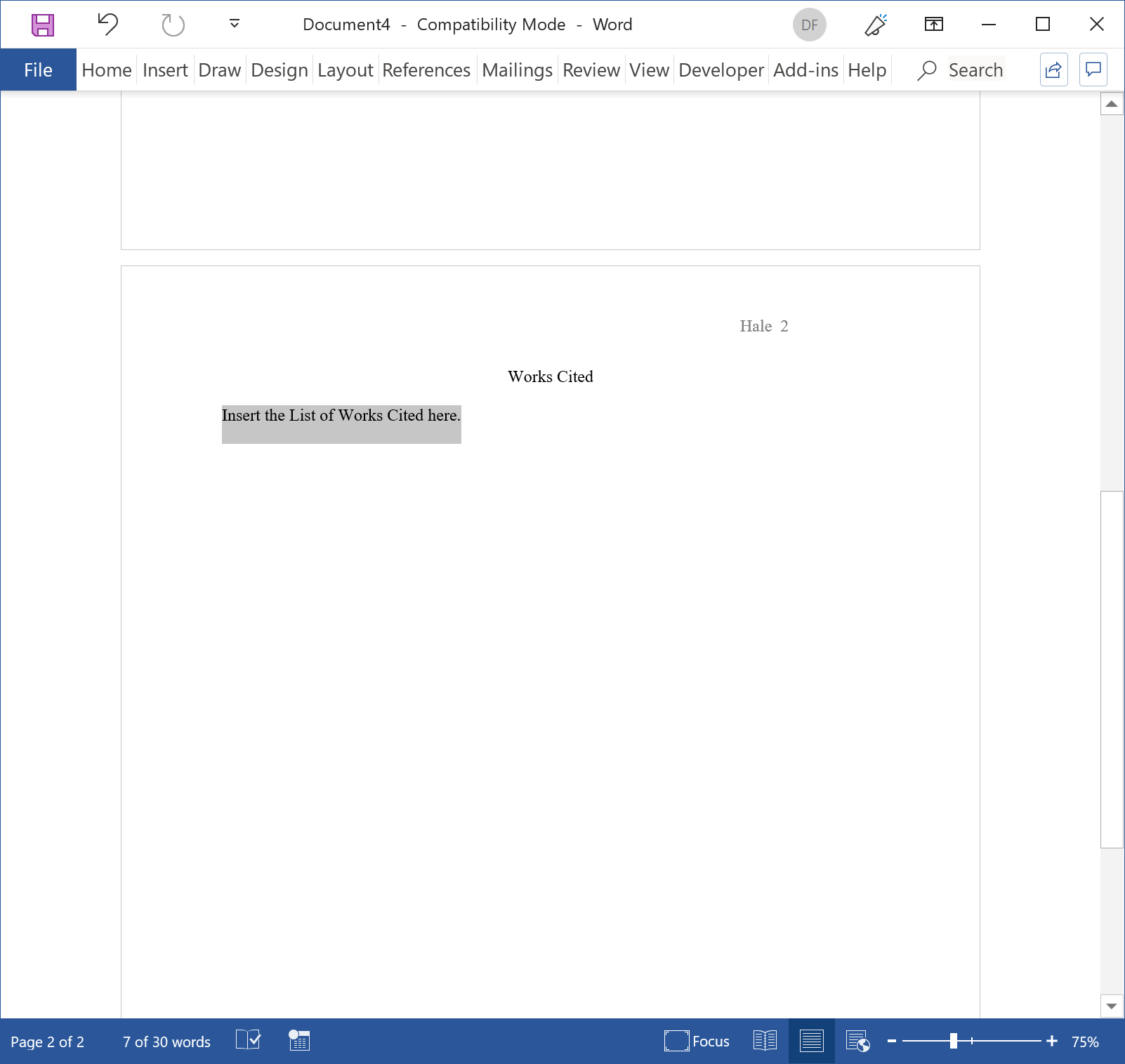Enable Focus mode

(697, 1042)
